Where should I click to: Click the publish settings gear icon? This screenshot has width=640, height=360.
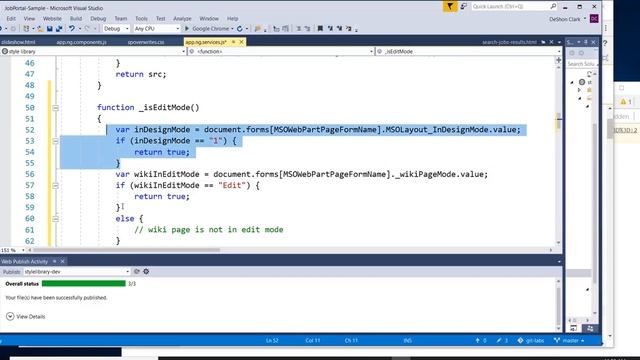tap(146, 271)
